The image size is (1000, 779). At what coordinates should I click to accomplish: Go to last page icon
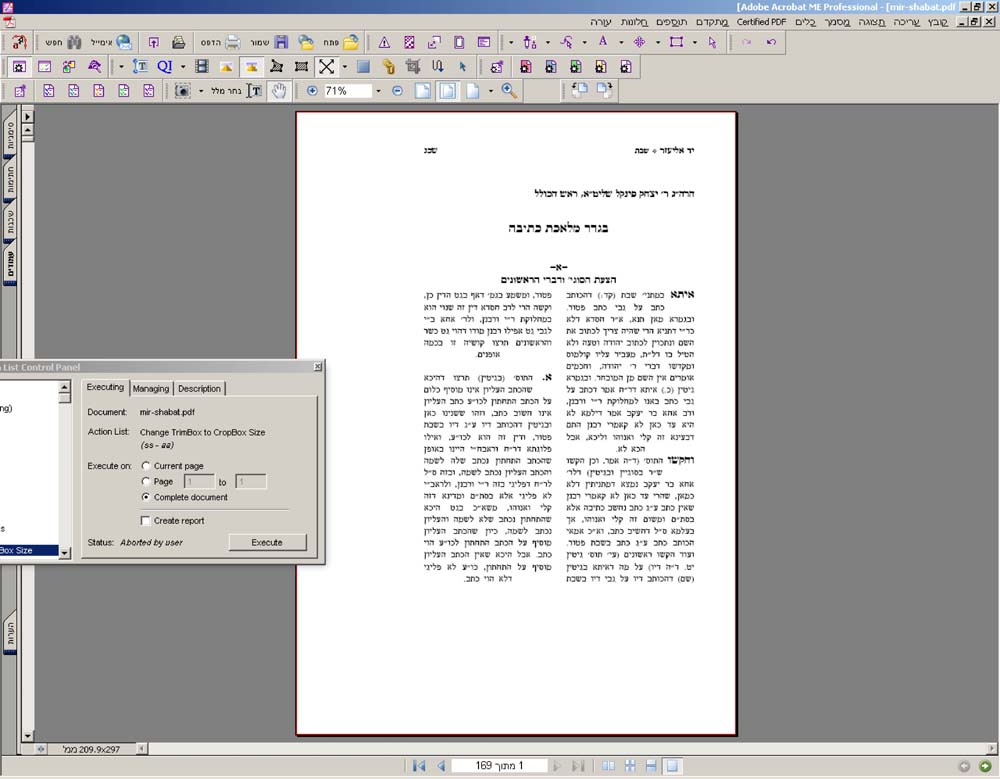pyautogui.click(x=578, y=766)
